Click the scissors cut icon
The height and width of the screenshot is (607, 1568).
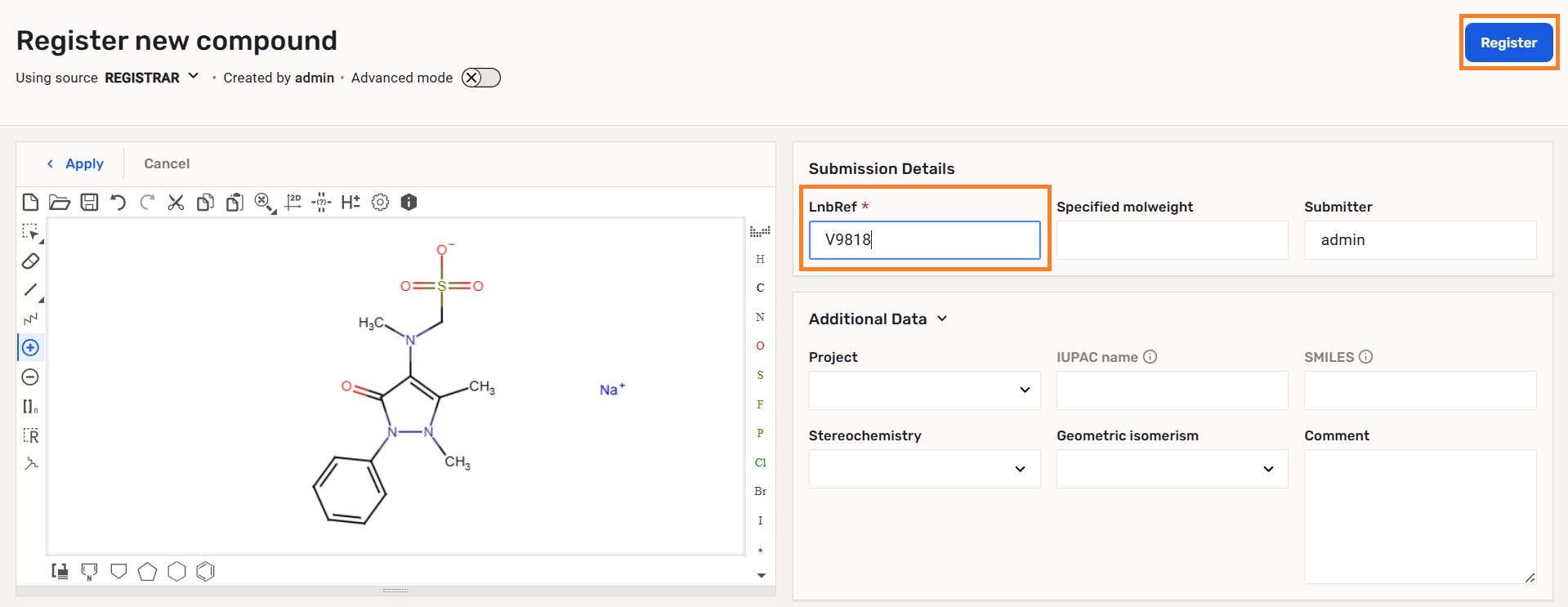(176, 203)
